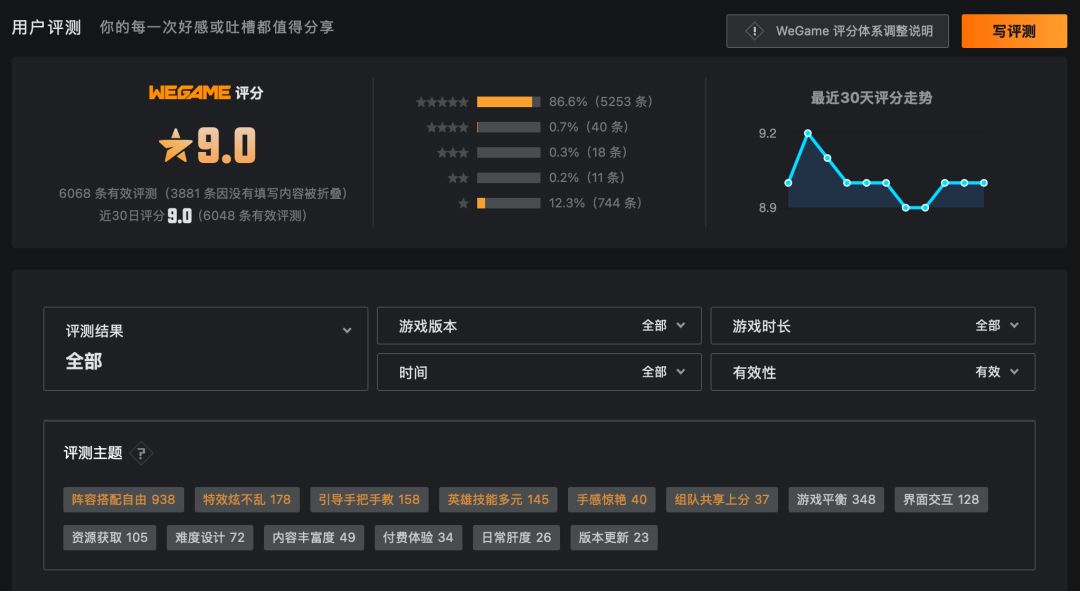Filter by 版本更新 23 tag
Viewport: 1080px width, 591px height.
click(614, 537)
